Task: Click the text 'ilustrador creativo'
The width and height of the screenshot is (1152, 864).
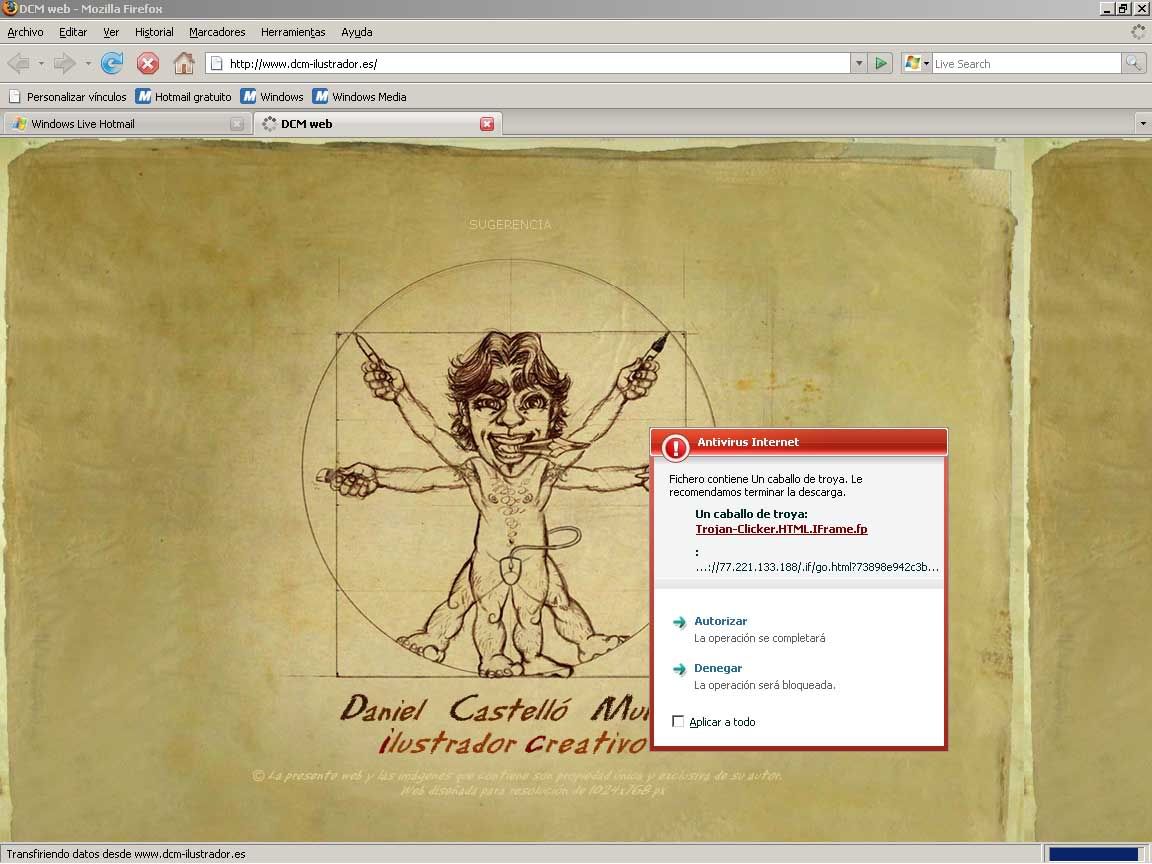Action: click(513, 743)
